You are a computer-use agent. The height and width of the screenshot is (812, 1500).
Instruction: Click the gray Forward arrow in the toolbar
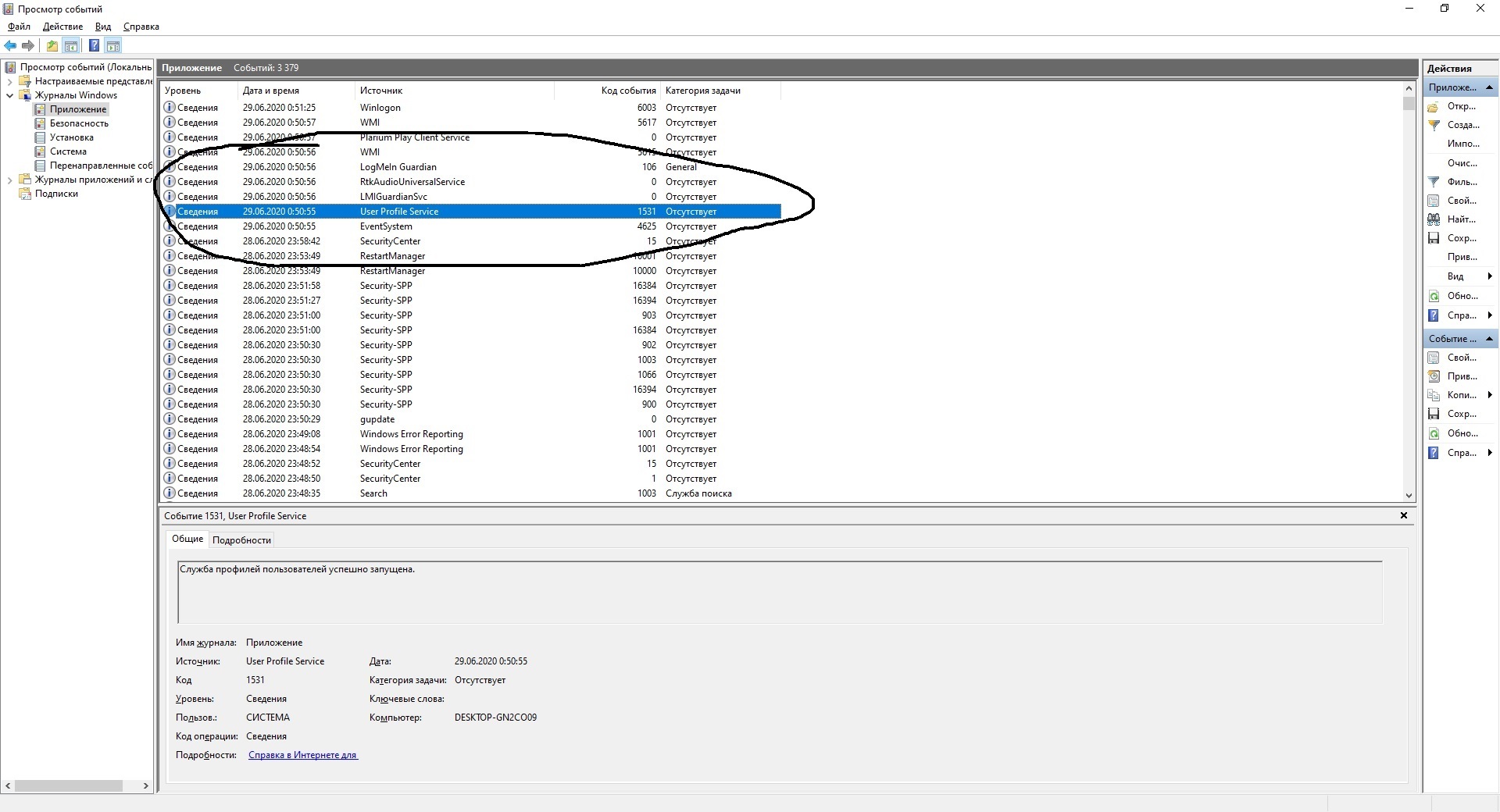coord(28,45)
